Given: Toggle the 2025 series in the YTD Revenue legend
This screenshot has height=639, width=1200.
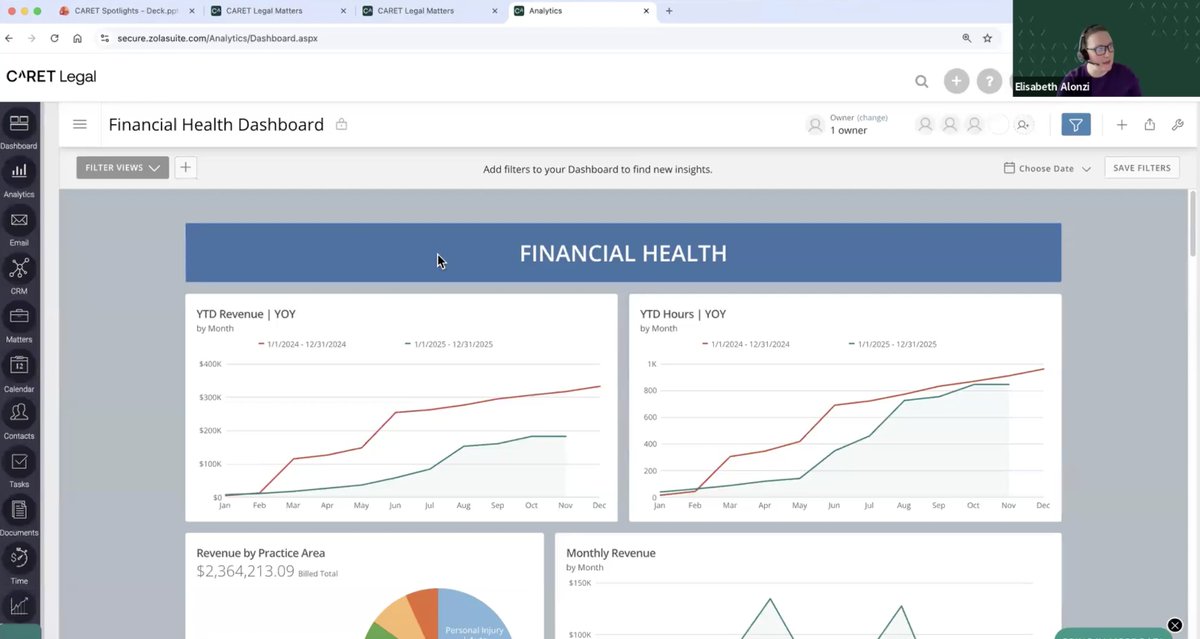Looking at the screenshot, I should (449, 344).
